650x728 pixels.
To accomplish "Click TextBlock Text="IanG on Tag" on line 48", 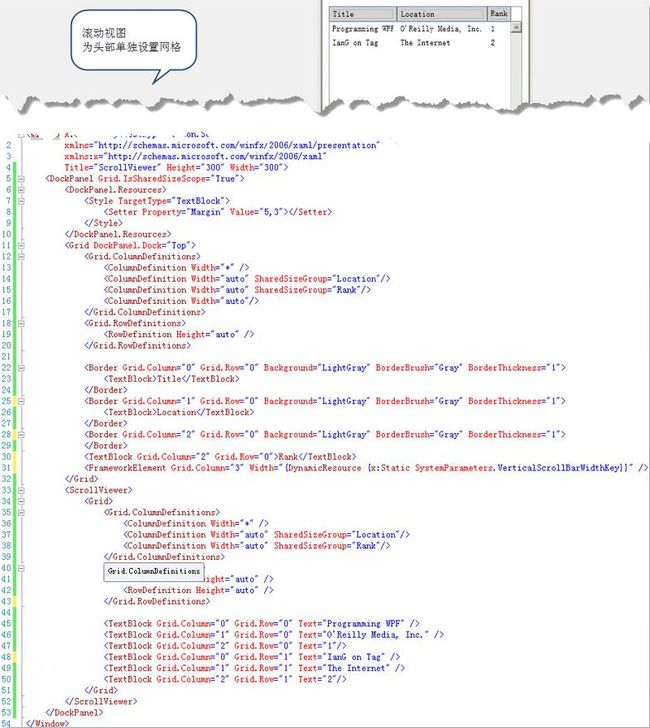I will click(252, 657).
